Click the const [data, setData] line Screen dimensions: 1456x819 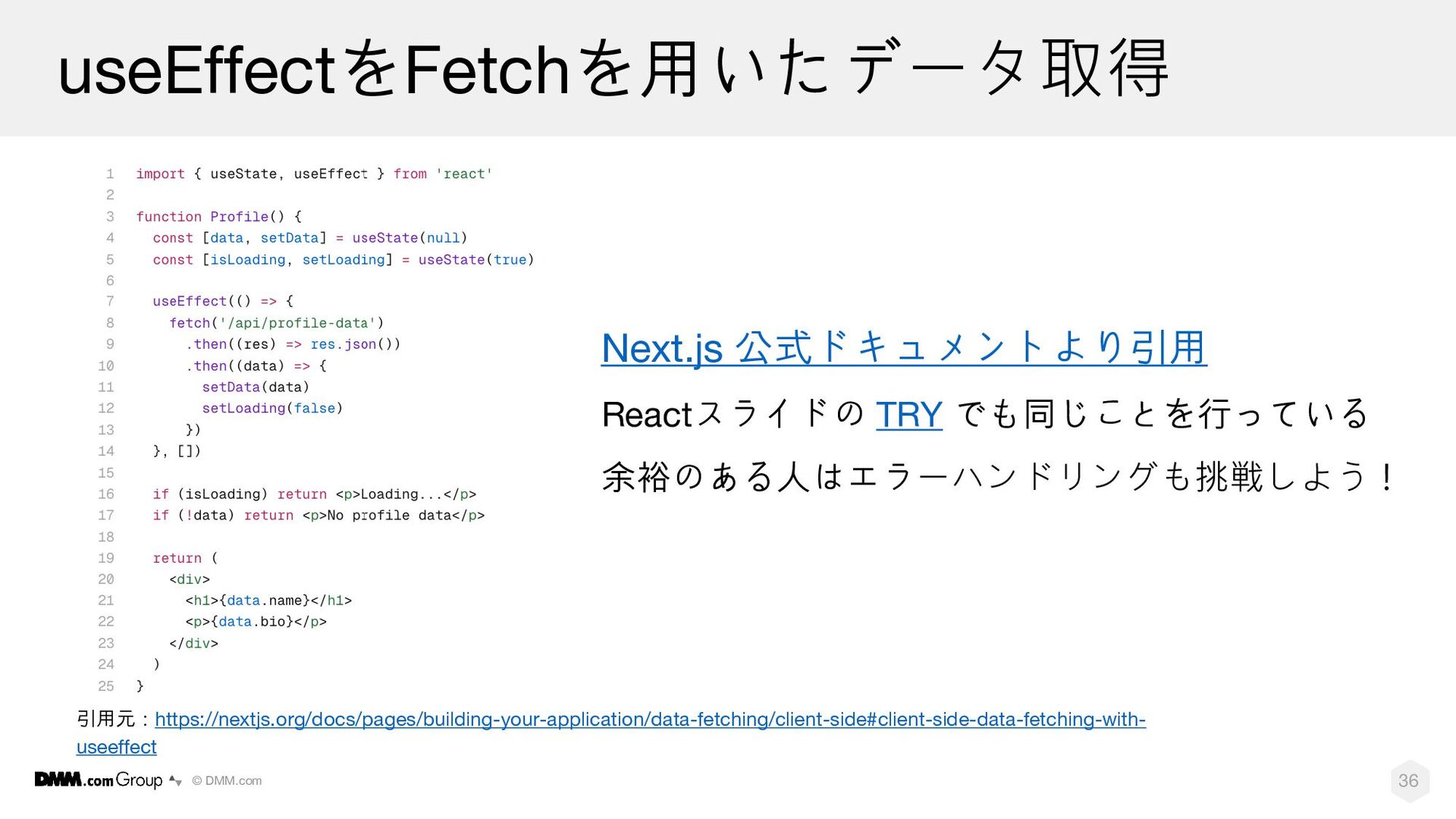pos(310,238)
